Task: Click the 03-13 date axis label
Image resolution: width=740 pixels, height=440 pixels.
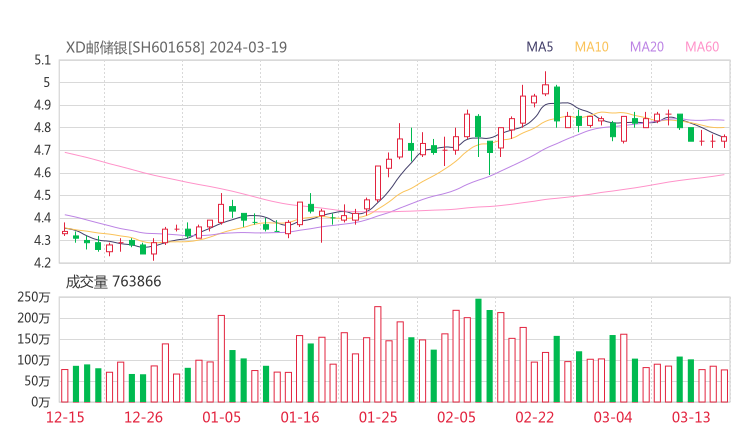Action: click(x=691, y=417)
